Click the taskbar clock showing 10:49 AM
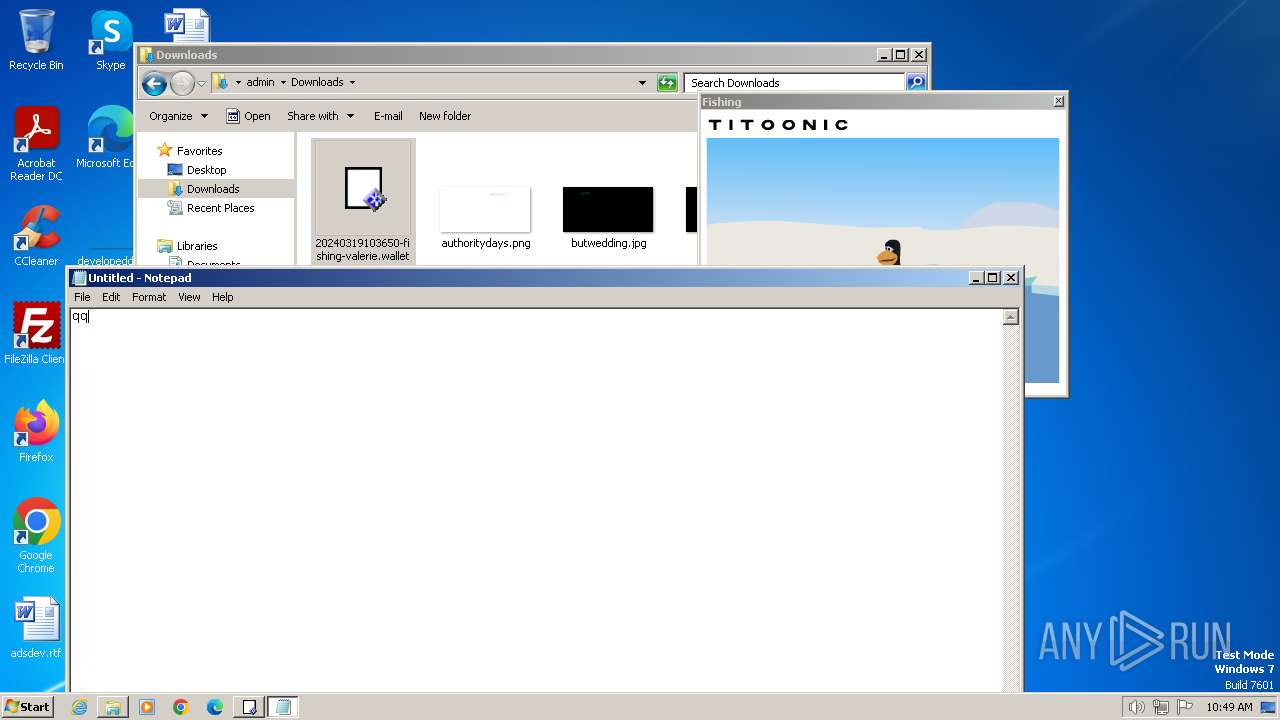The height and width of the screenshot is (720, 1280). pos(1229,707)
